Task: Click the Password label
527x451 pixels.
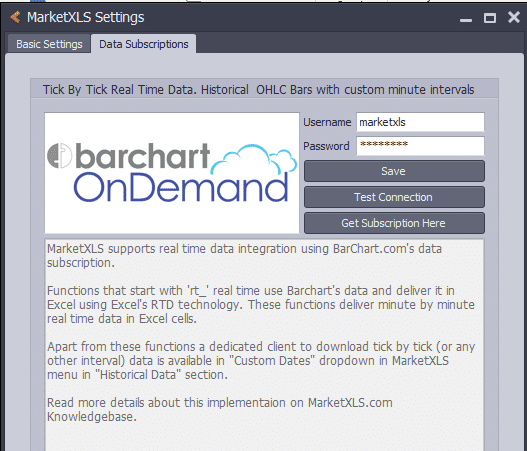Action: pyautogui.click(x=326, y=146)
